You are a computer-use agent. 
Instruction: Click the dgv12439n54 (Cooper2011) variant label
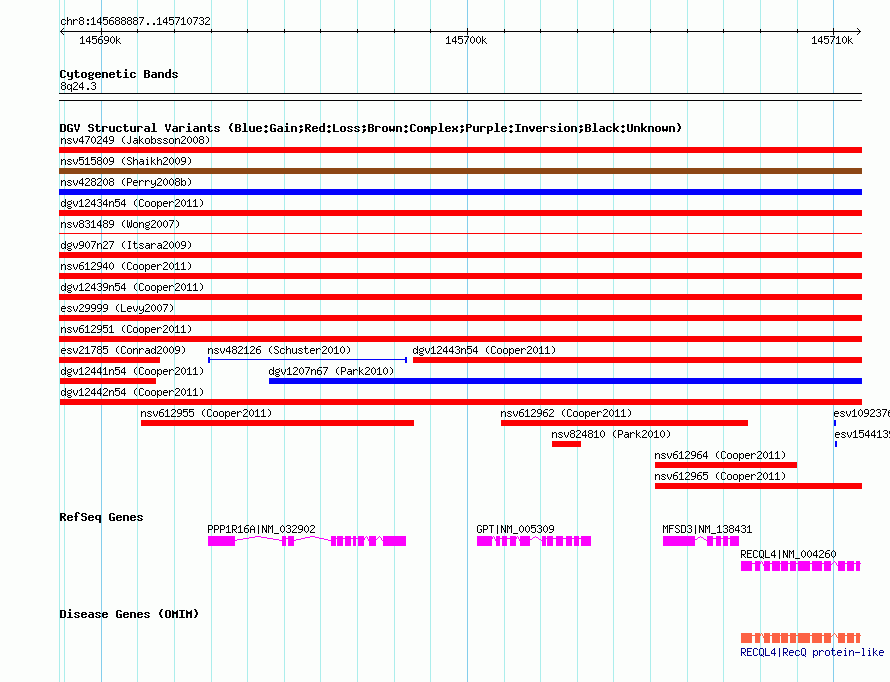click(x=132, y=287)
